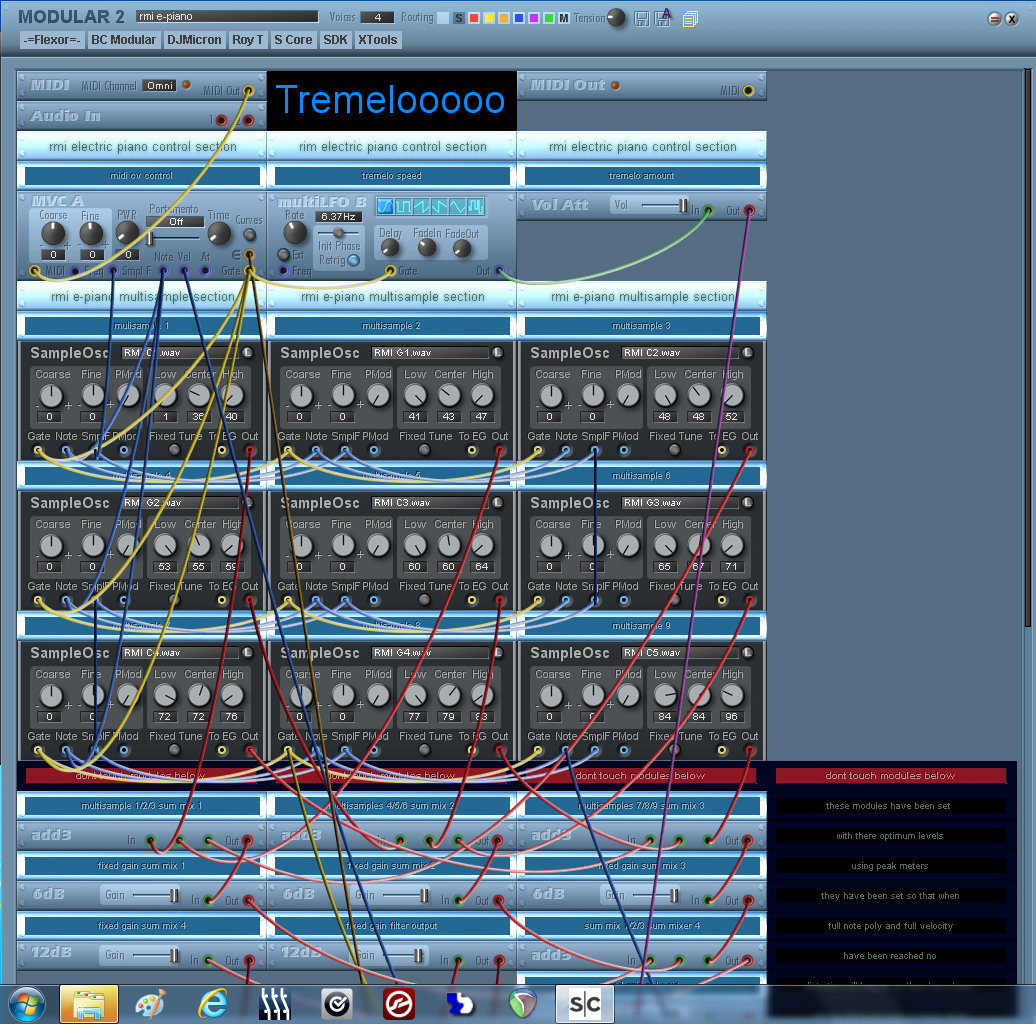Open the Voices count selector showing 4
This screenshot has height=1027, width=1036.
point(378,16)
